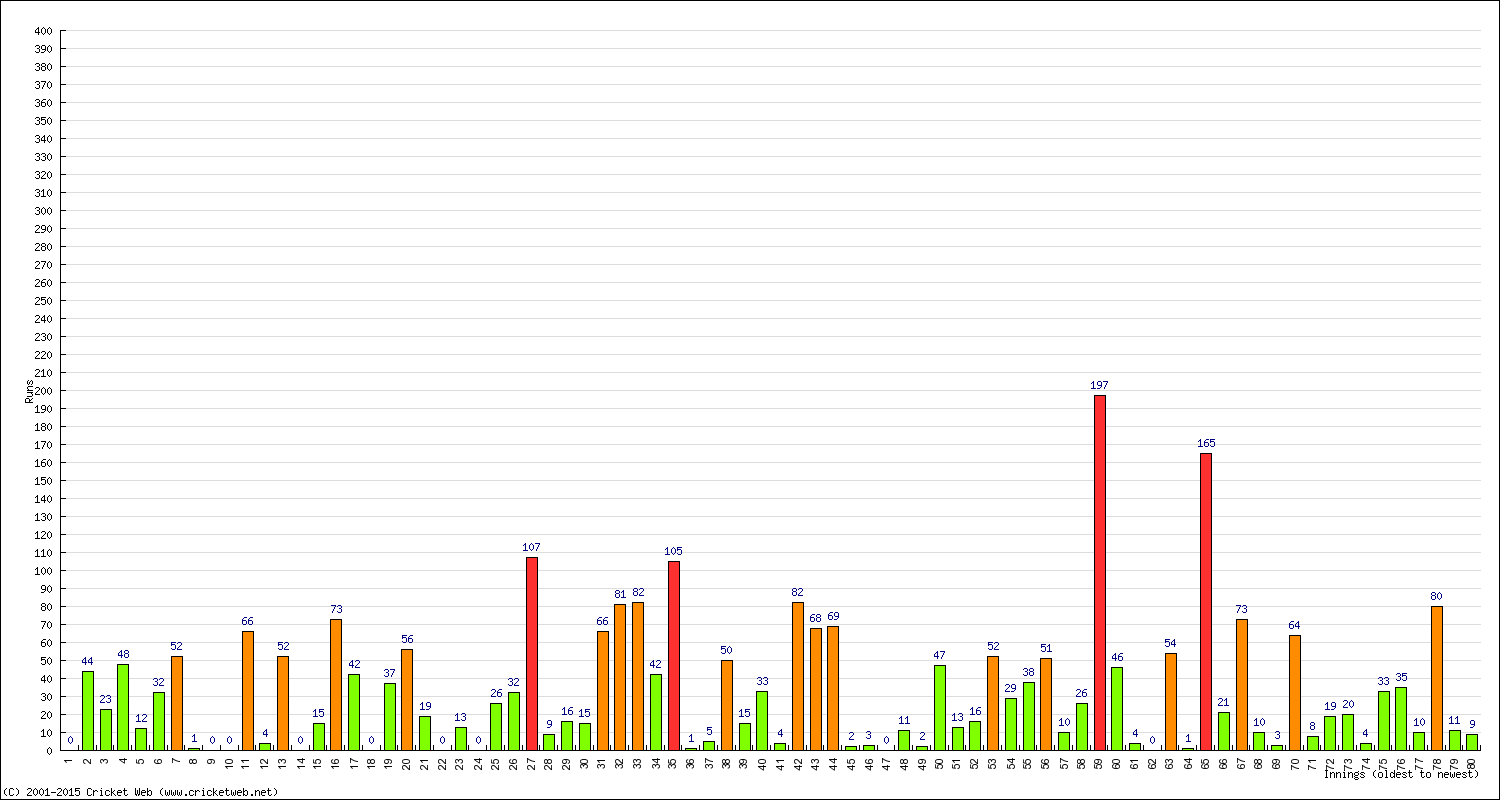Viewport: 1500px width, 800px height.
Task: Click the orange bar valued 64
Action: [x=1295, y=693]
